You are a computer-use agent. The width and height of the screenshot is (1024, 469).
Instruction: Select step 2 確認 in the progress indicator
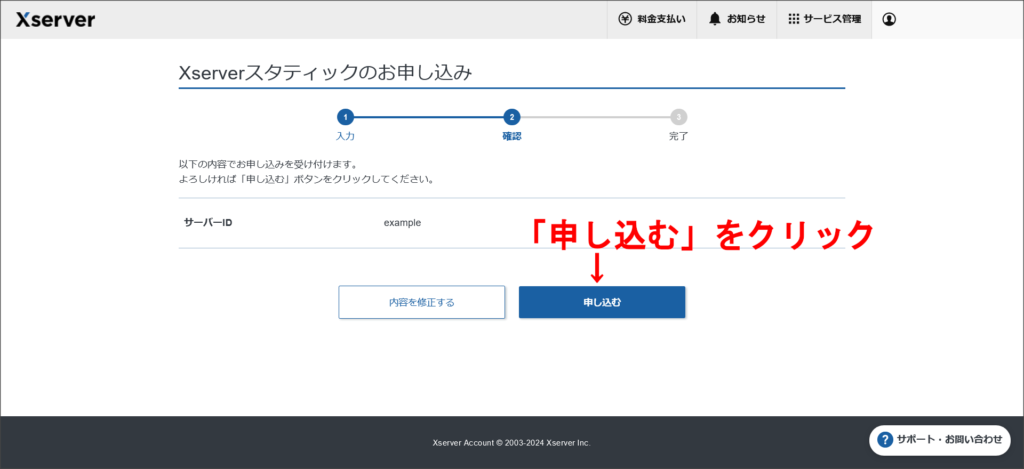coord(512,125)
